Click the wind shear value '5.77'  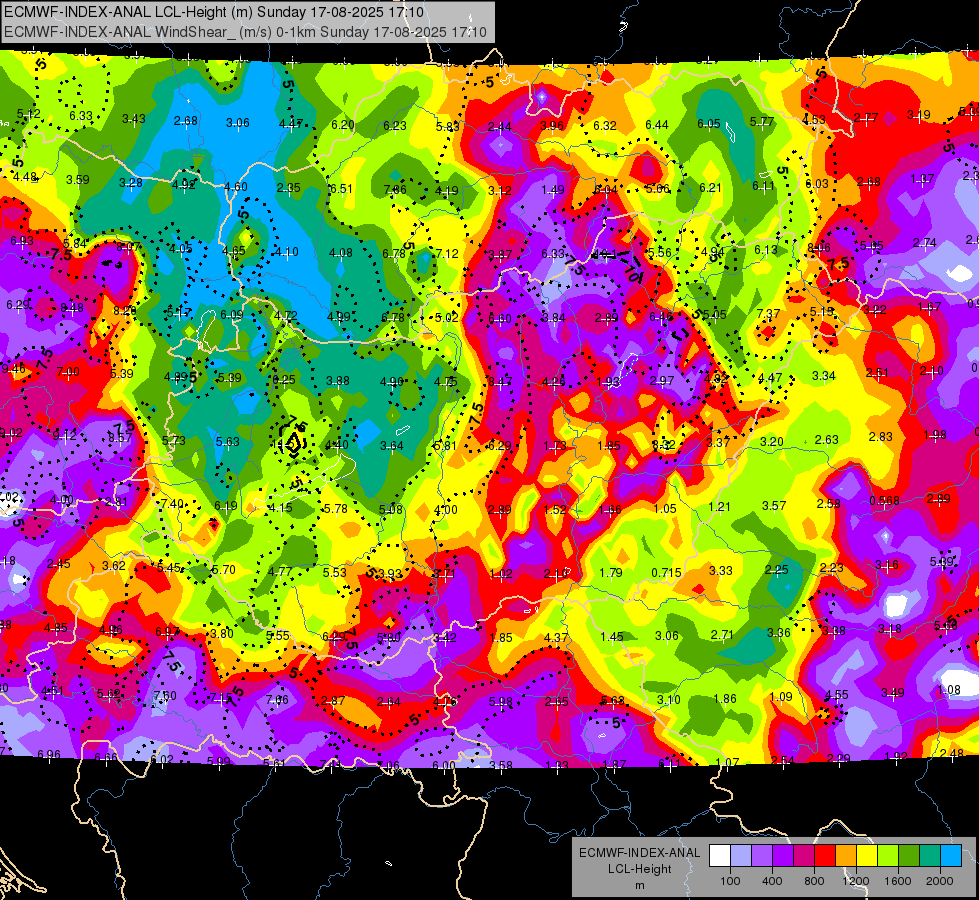point(762,122)
